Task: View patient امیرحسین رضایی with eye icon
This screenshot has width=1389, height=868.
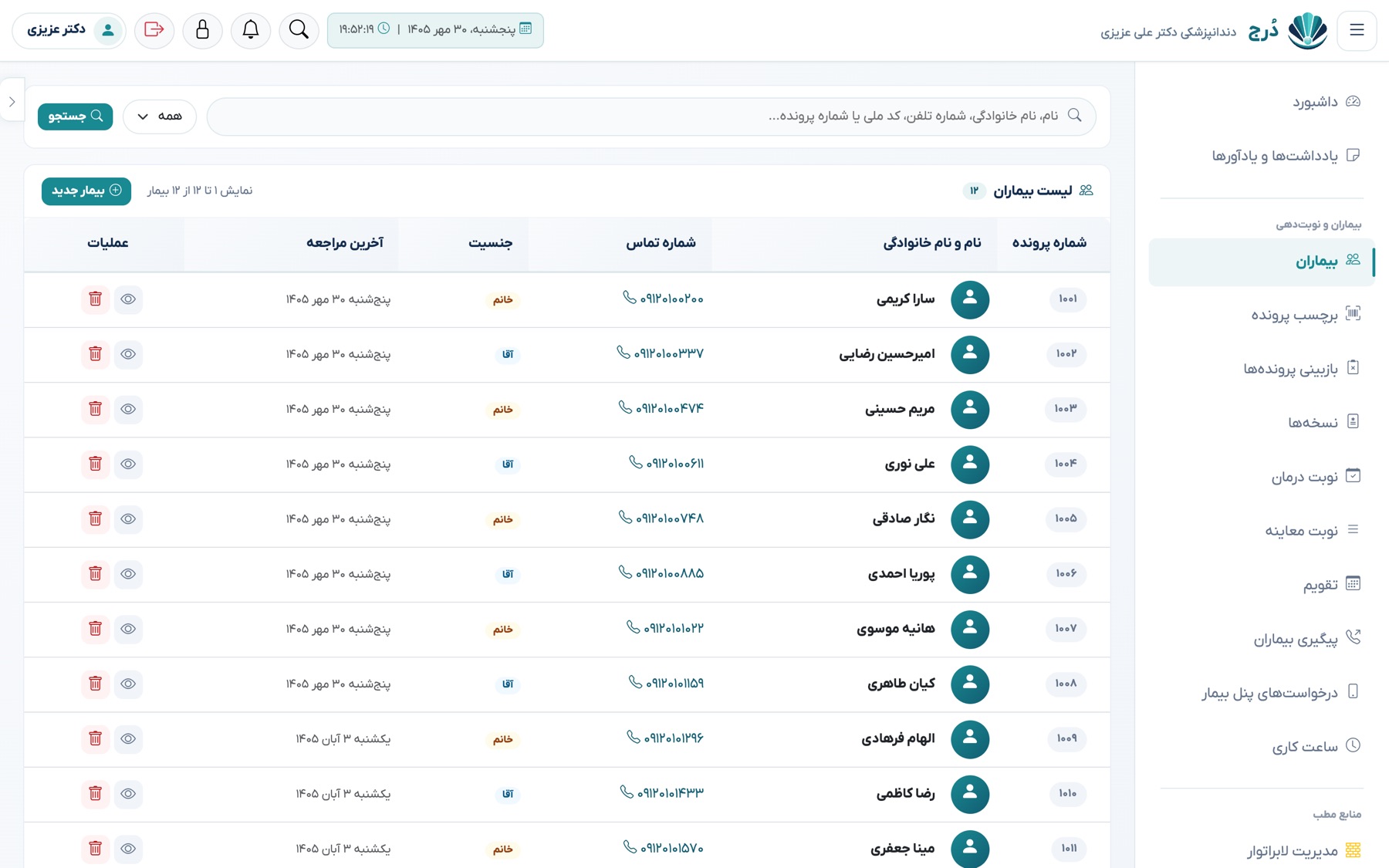Action: point(128,354)
